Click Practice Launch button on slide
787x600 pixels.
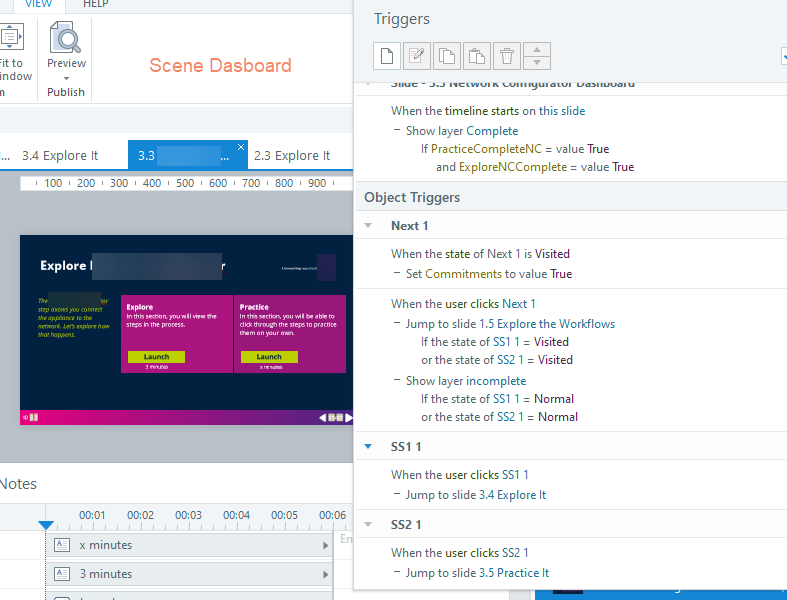[269, 356]
